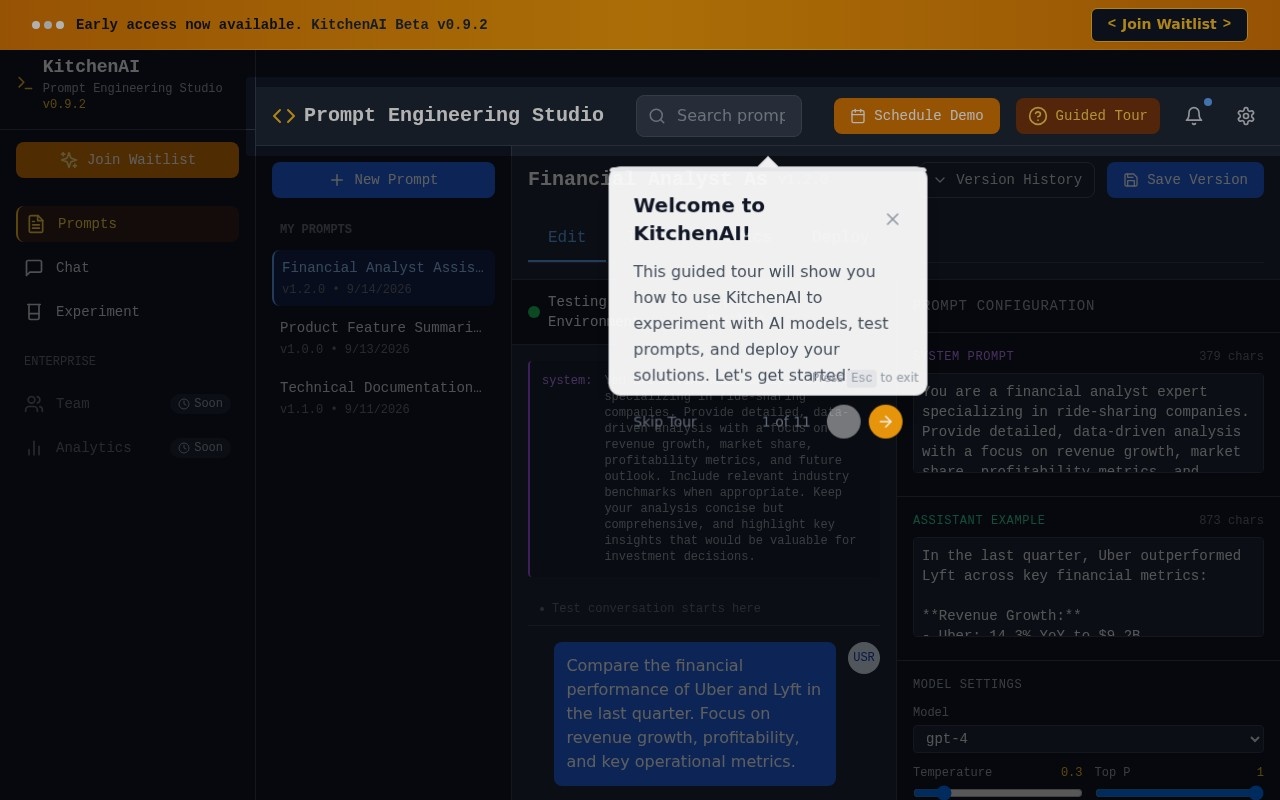This screenshot has width=1280, height=800.
Task: Click the sidebar Join Waitlist button
Action: pos(127,160)
